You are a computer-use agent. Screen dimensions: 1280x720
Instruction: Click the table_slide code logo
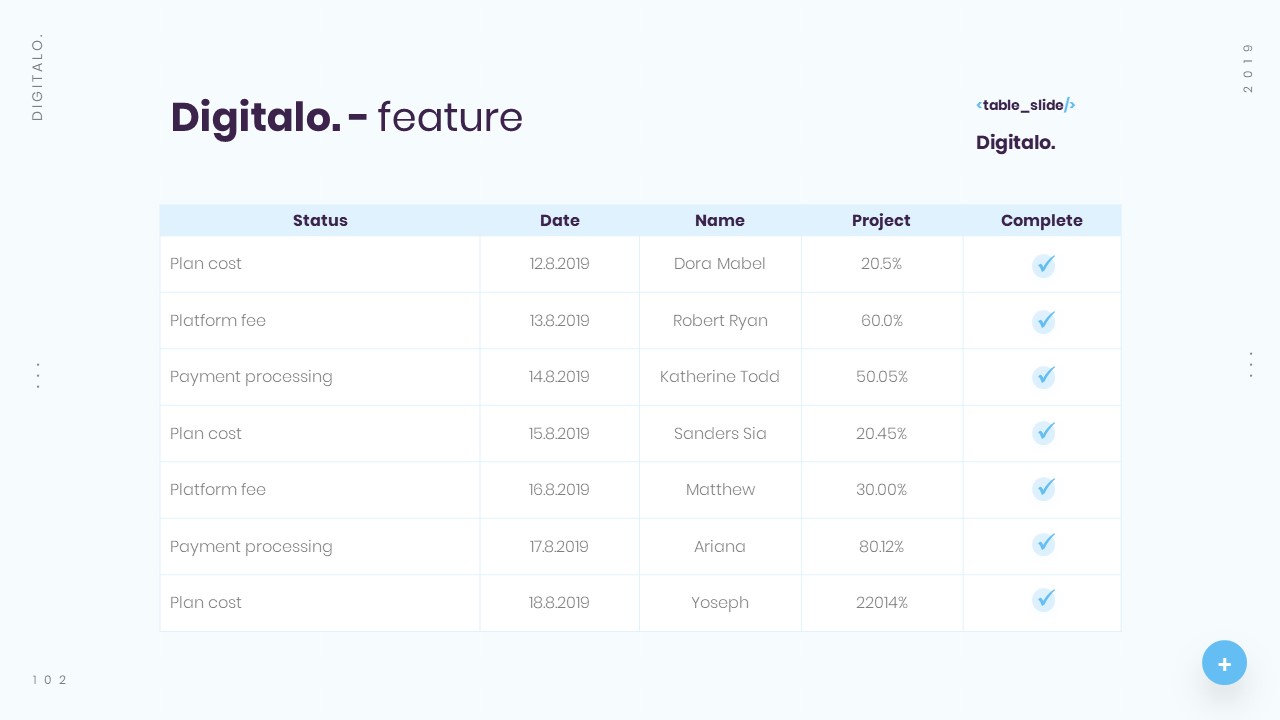(x=1026, y=105)
